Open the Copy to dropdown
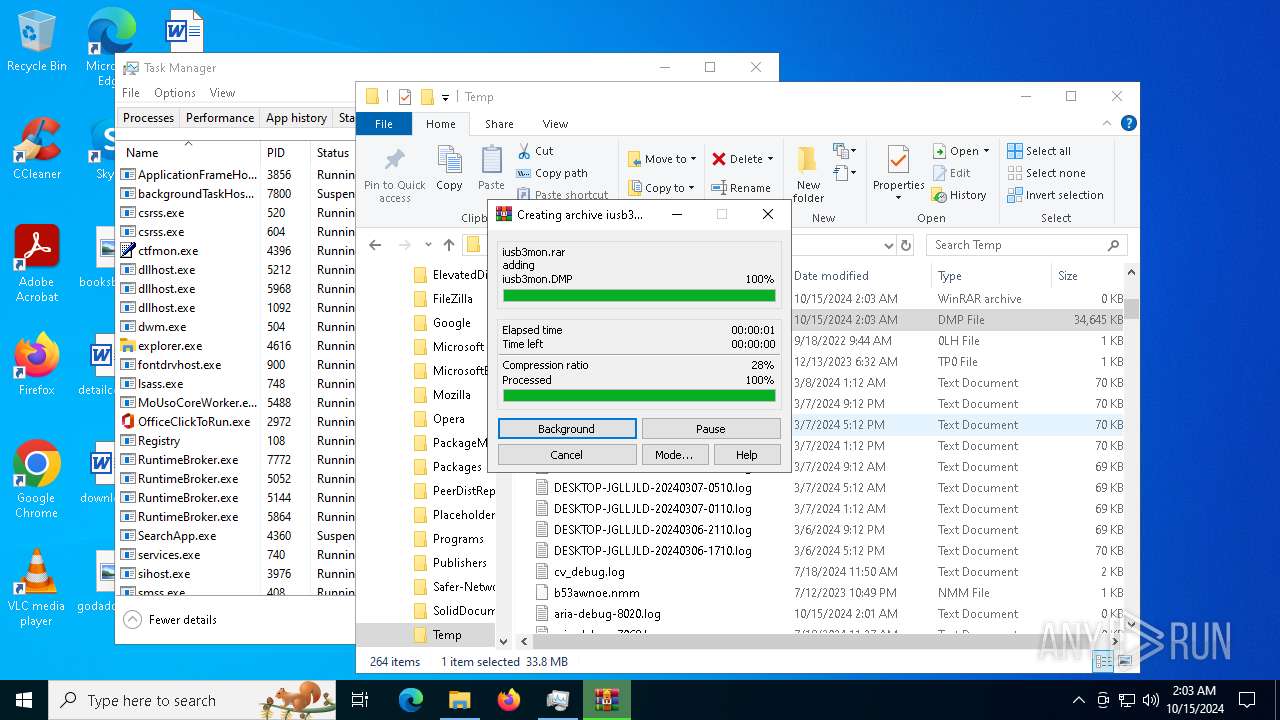 663,187
